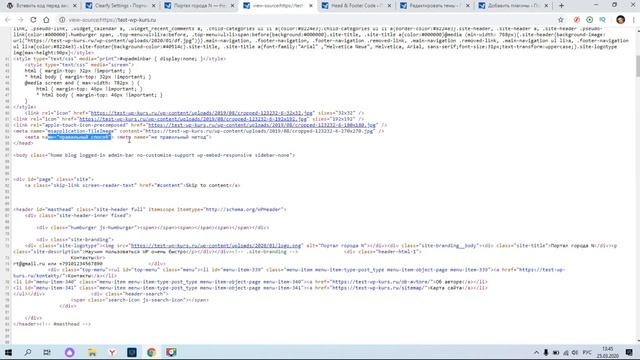Open the volume control in tray
Image resolution: width=640 pixels, height=360 pixels.
click(x=575, y=353)
